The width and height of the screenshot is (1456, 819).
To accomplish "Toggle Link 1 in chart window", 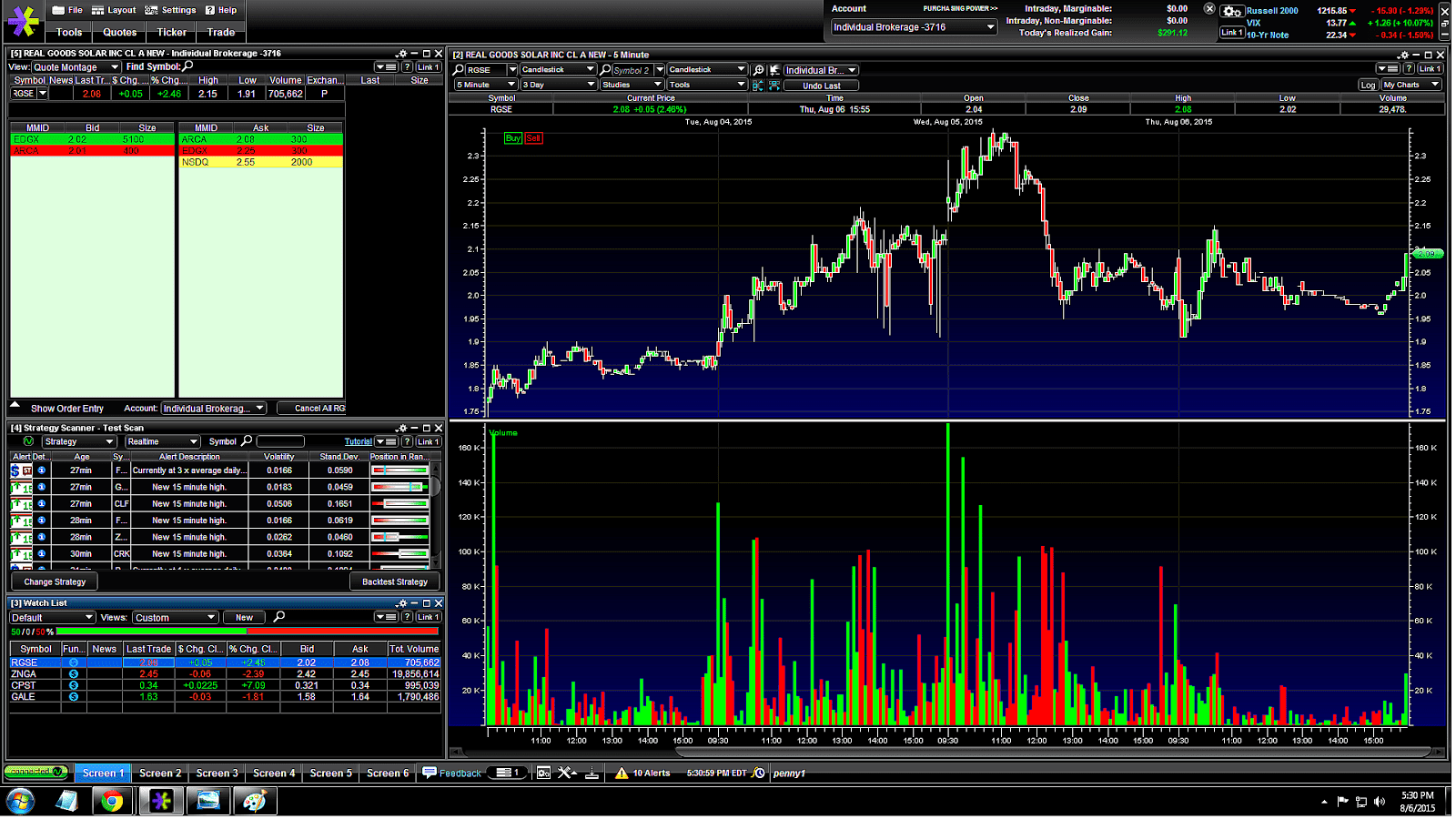I will point(1430,69).
